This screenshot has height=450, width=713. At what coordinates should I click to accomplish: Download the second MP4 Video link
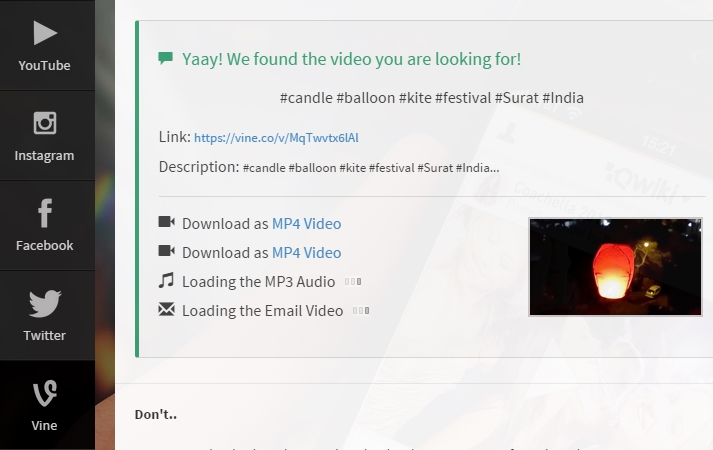pyautogui.click(x=306, y=253)
